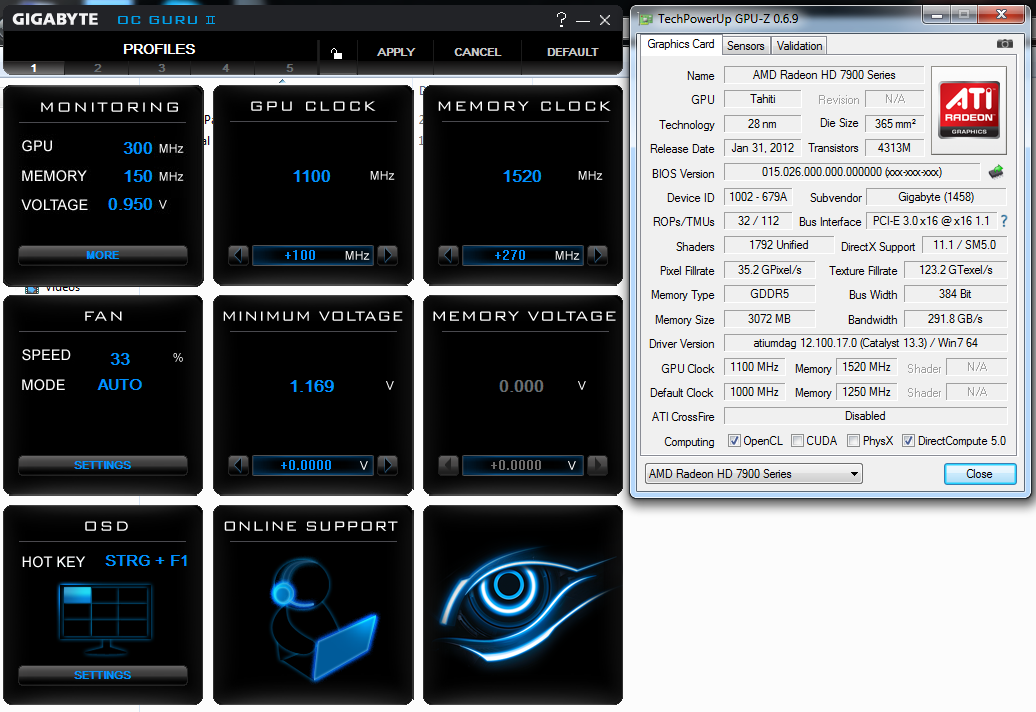Click MORE in Monitoring panel
This screenshot has height=712, width=1036.
[x=102, y=255]
